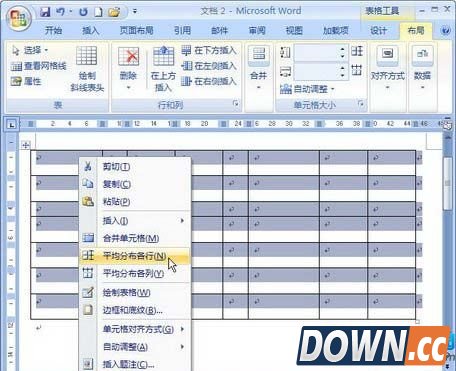
Task: Open 自动调整(A) submenu in context menu
Action: click(x=135, y=347)
